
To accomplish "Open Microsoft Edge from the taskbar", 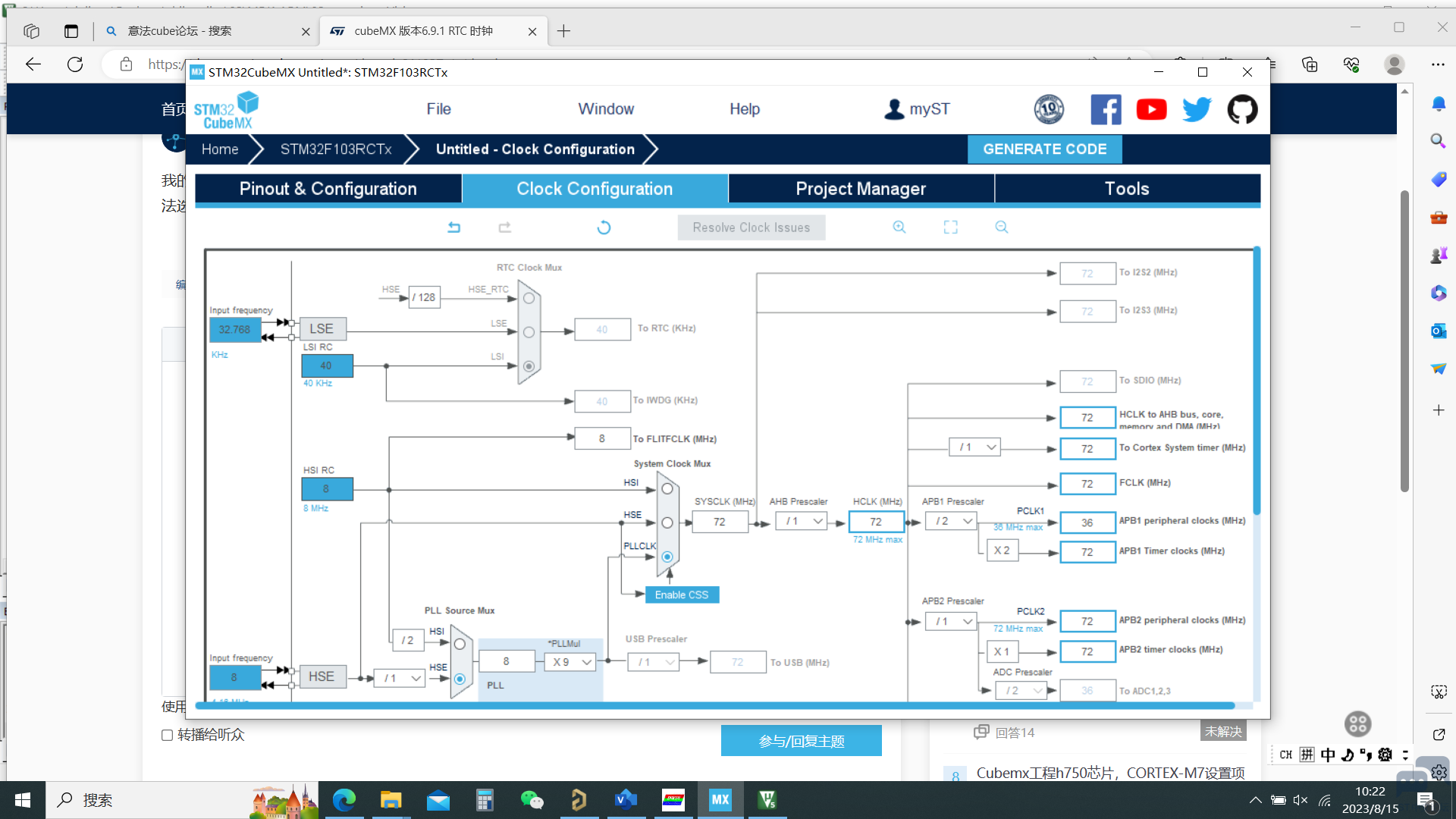I will pyautogui.click(x=344, y=800).
